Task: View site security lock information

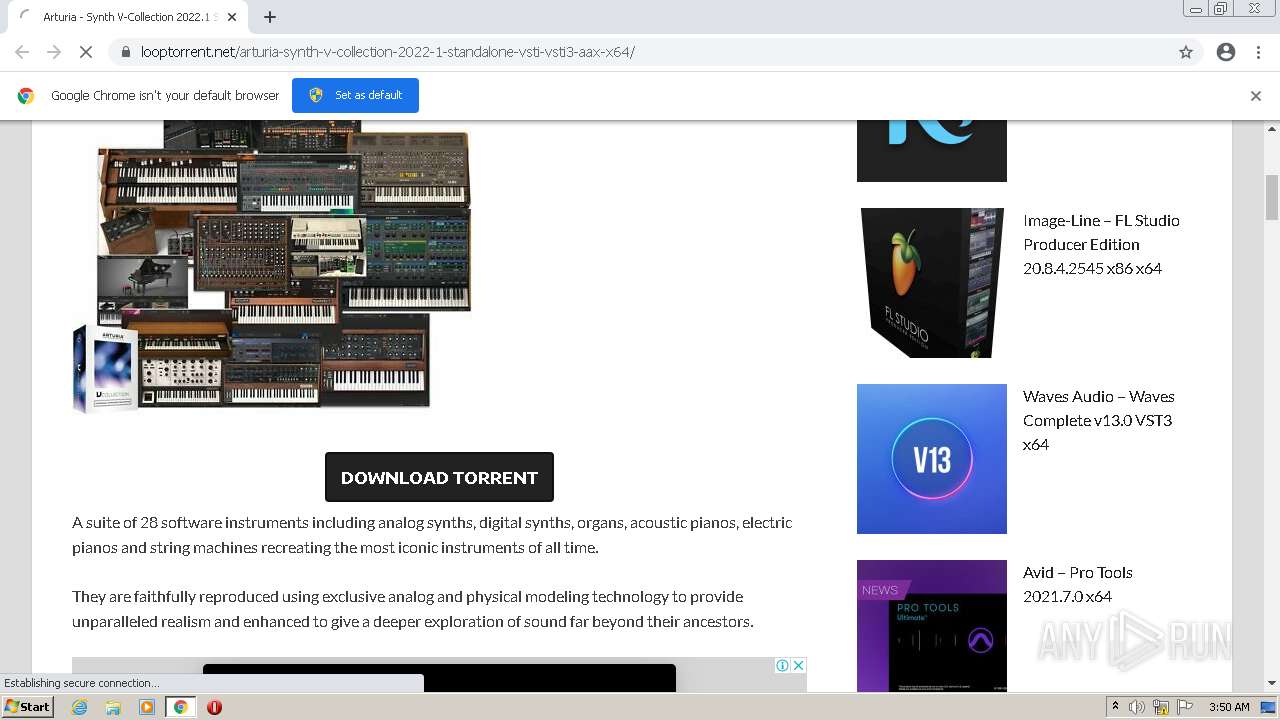Action: click(x=125, y=52)
